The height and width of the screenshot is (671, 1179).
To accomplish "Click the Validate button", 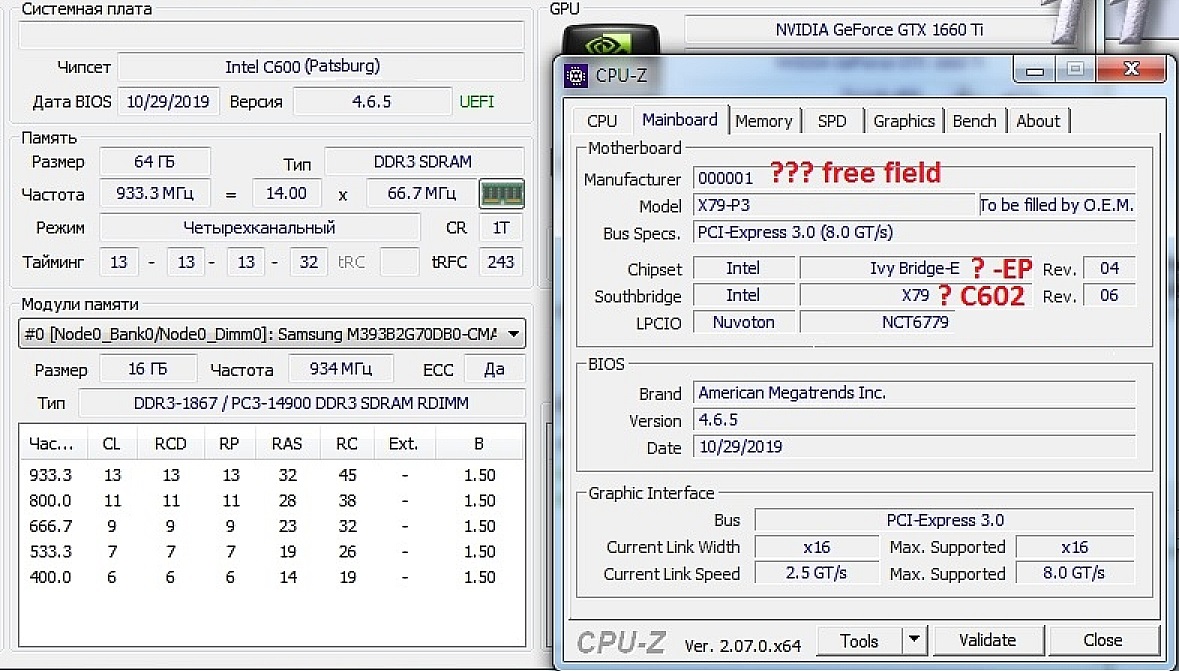I will (987, 641).
